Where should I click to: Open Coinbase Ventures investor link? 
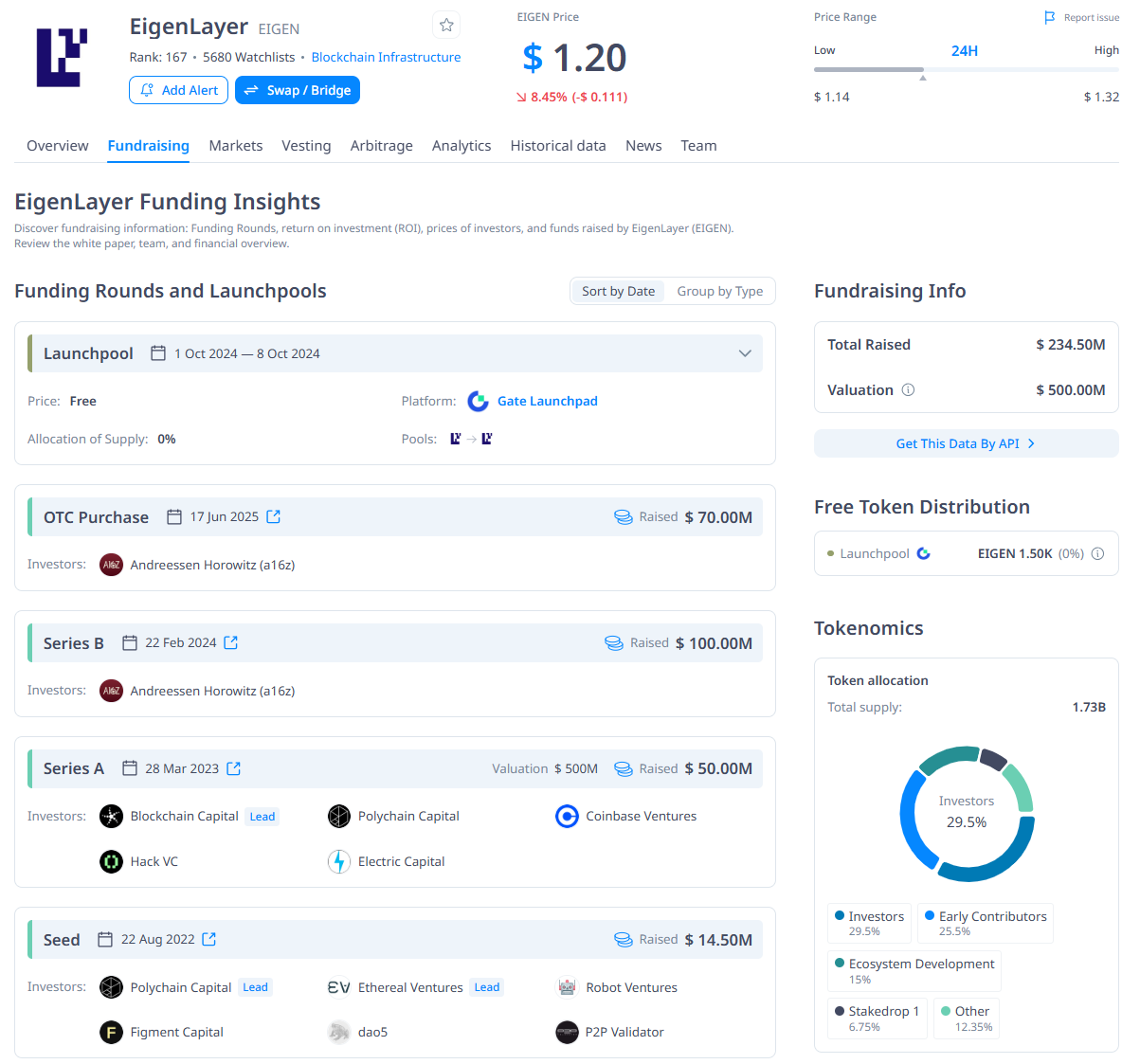tap(641, 816)
